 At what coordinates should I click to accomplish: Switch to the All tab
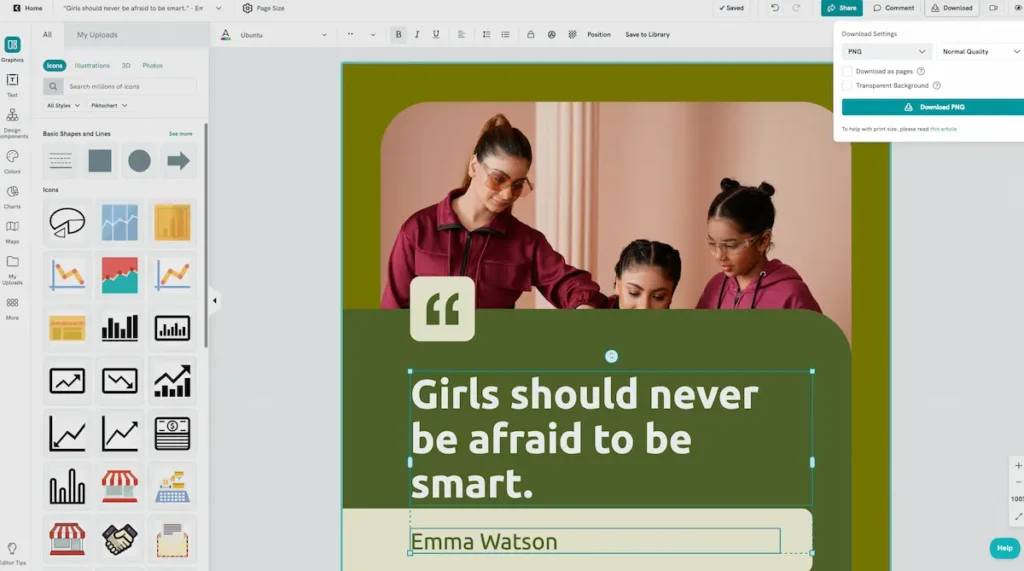point(47,35)
